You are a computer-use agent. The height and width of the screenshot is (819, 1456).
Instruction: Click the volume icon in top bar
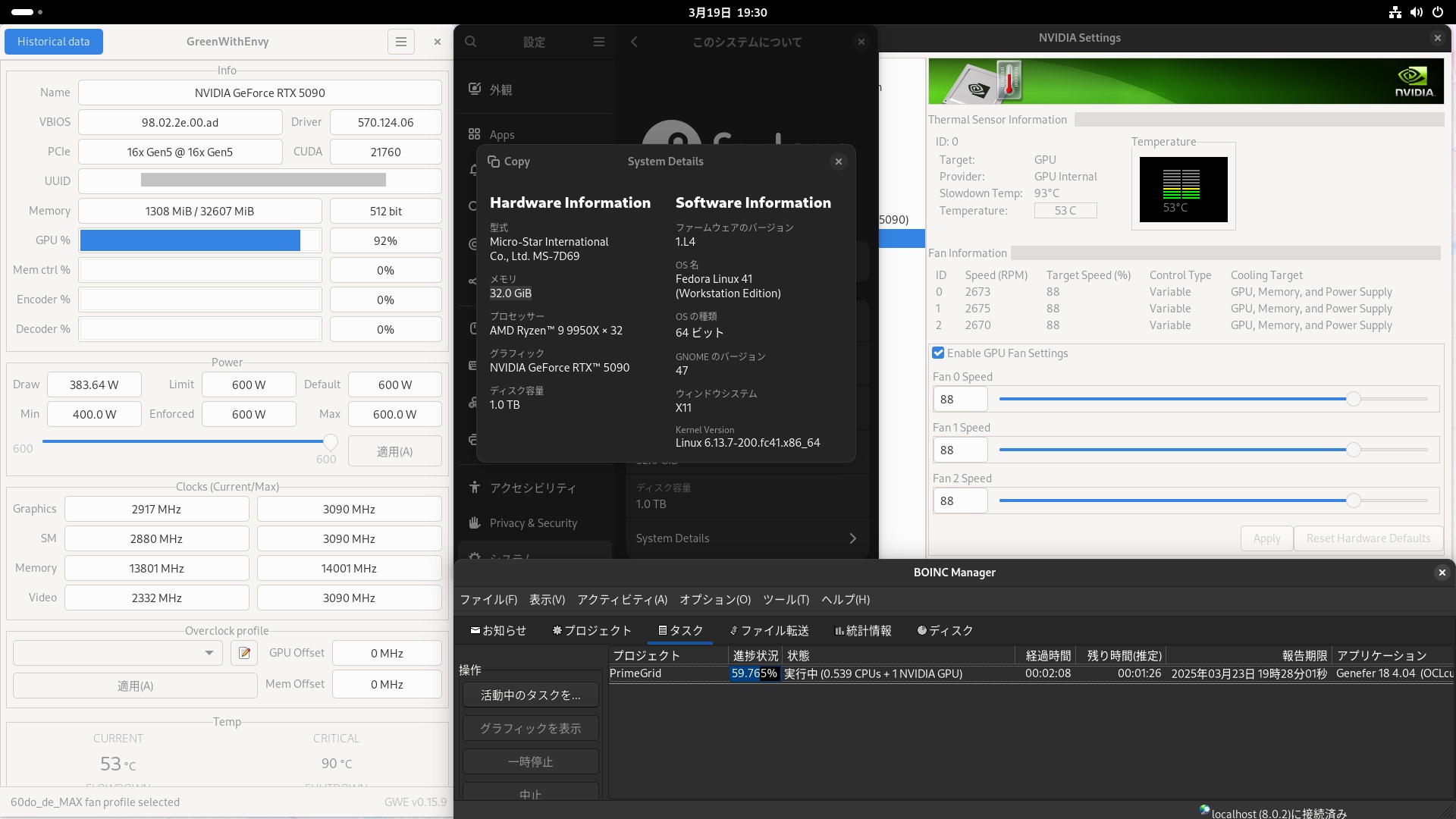(1416, 12)
